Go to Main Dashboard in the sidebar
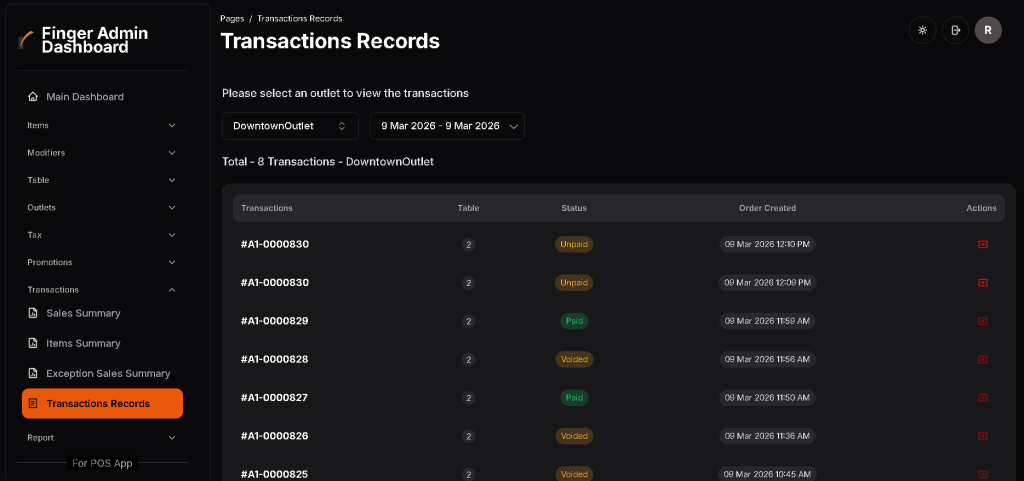Screen dimensions: 1024x481 85,97
